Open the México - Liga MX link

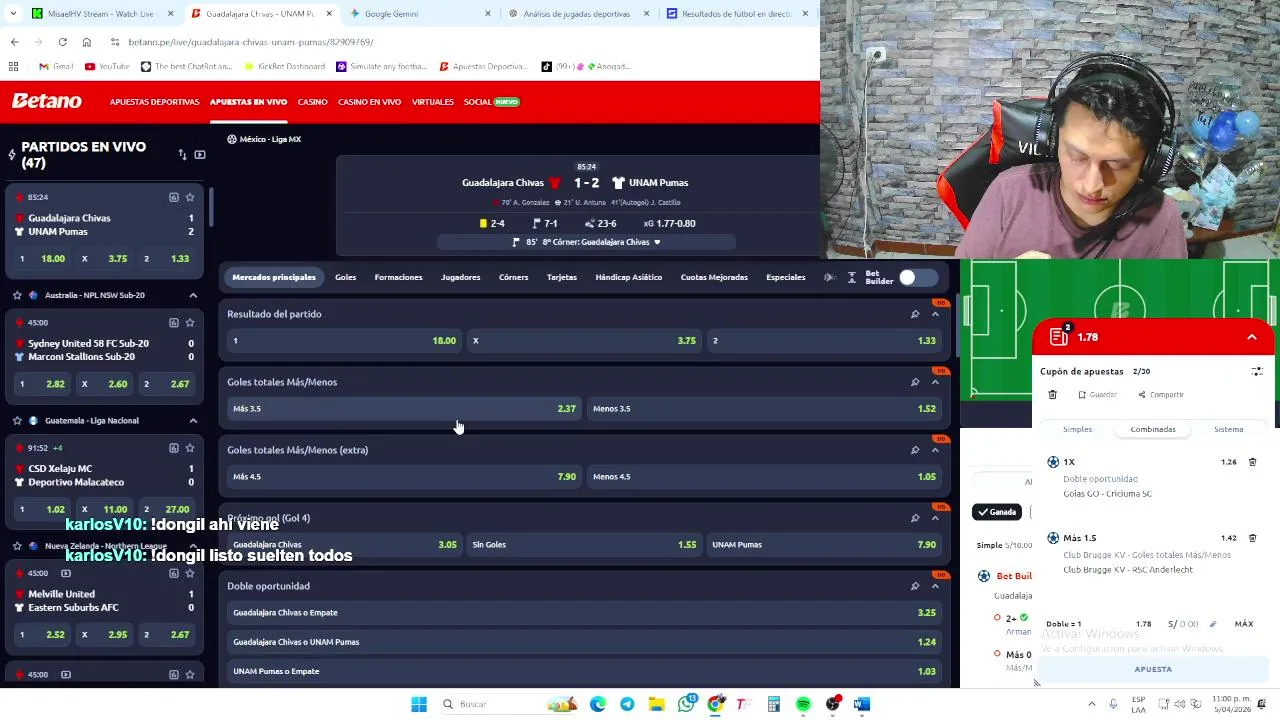tap(270, 139)
